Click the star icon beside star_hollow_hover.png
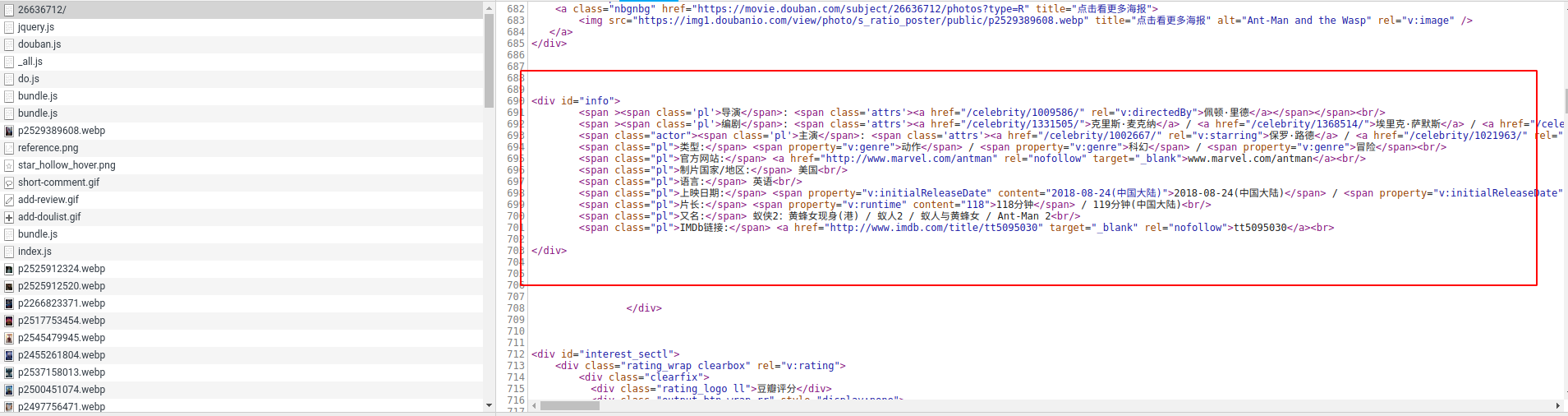Image resolution: width=1568 pixels, height=416 pixels. [x=9, y=165]
